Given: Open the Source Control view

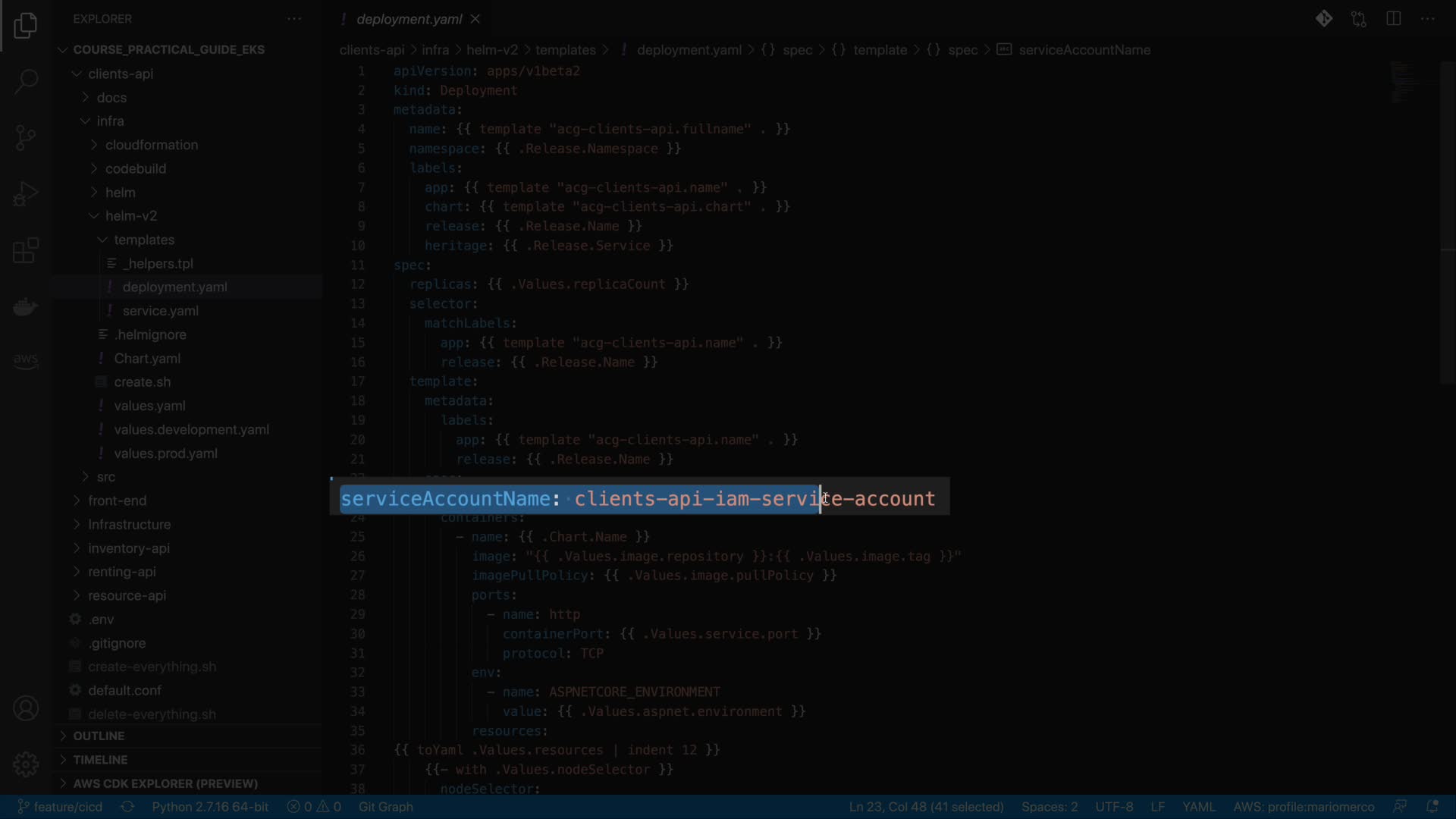Looking at the screenshot, I should pos(26,137).
